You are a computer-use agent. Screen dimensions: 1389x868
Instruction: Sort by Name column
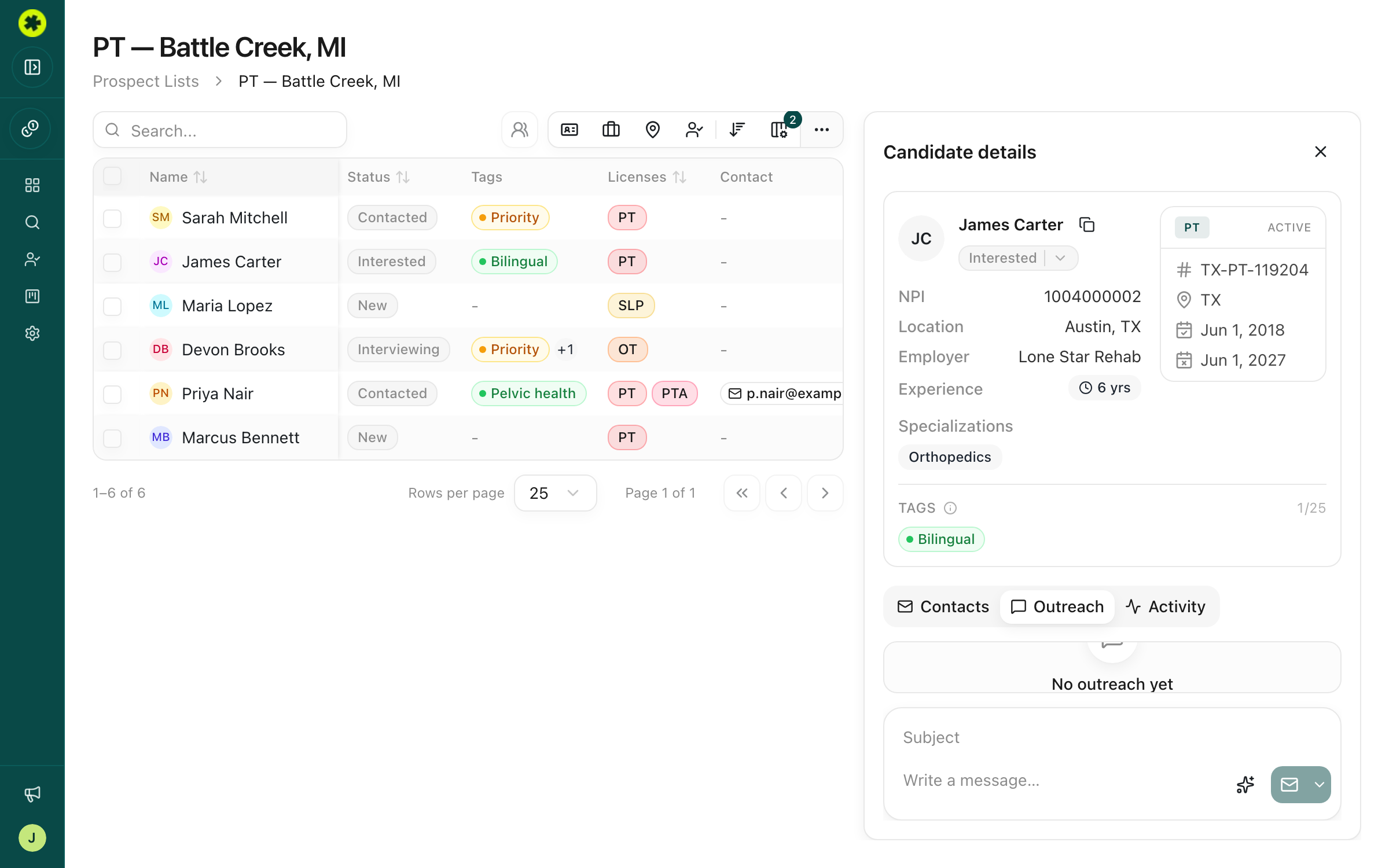click(178, 177)
